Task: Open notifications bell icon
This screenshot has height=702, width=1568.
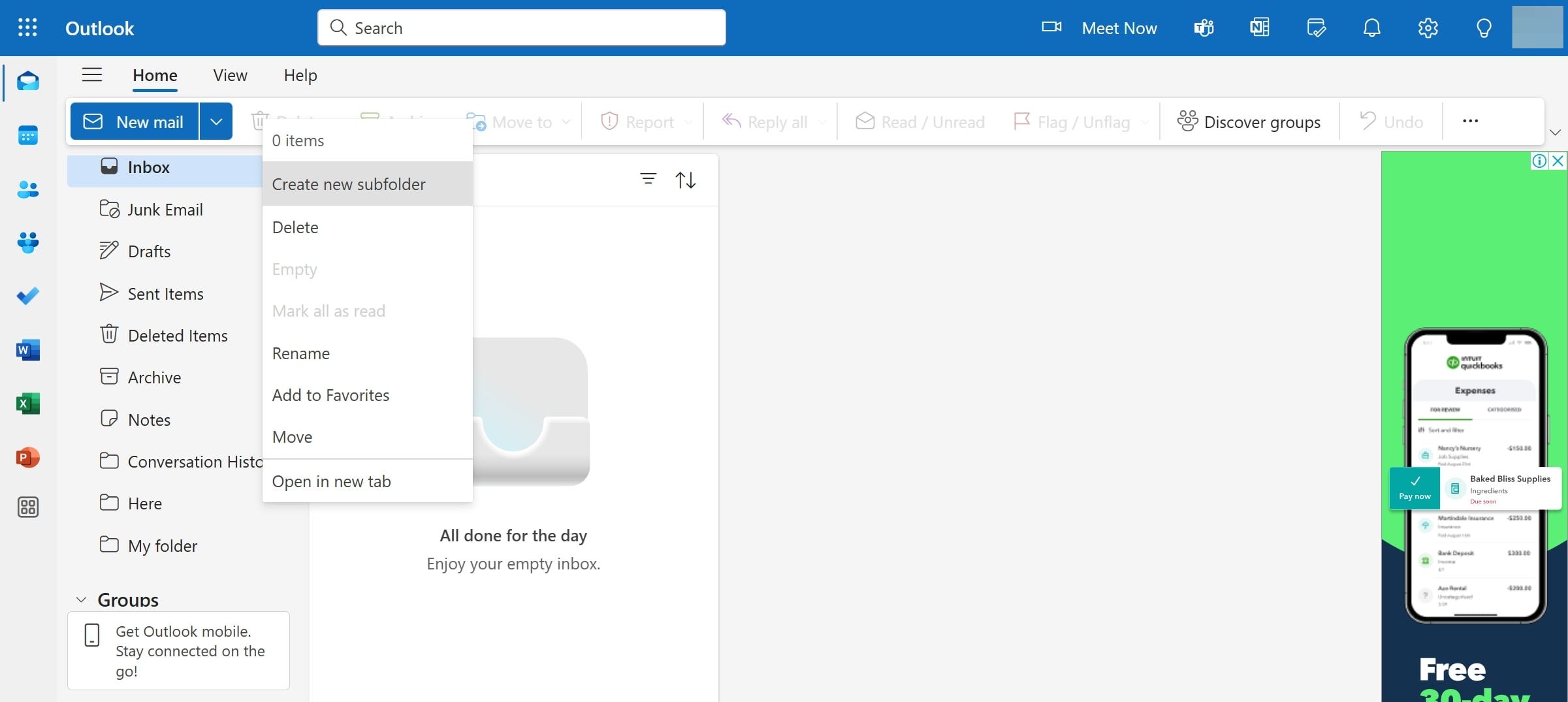Action: (1371, 28)
